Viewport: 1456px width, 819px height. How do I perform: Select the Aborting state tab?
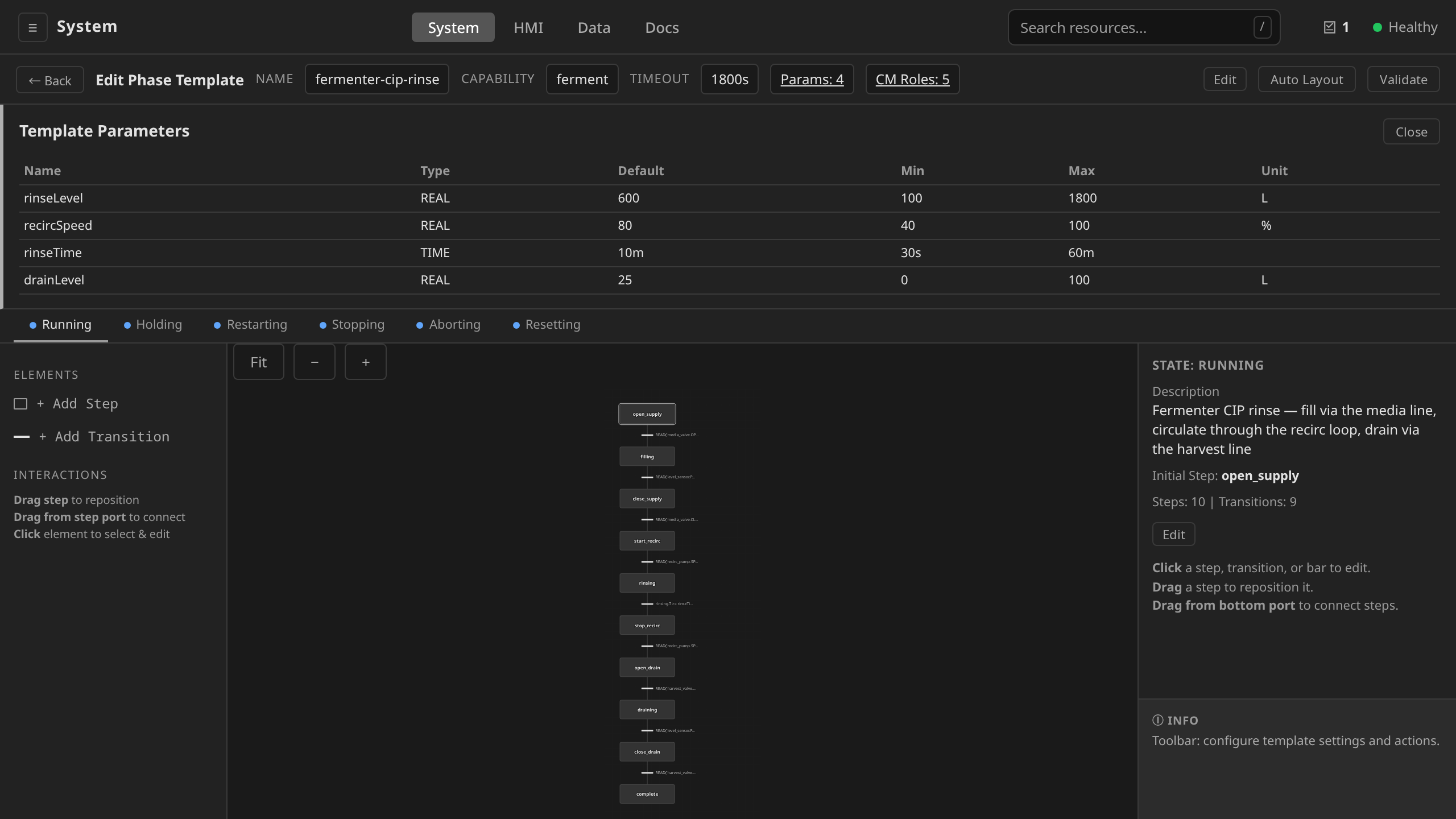[x=449, y=325]
